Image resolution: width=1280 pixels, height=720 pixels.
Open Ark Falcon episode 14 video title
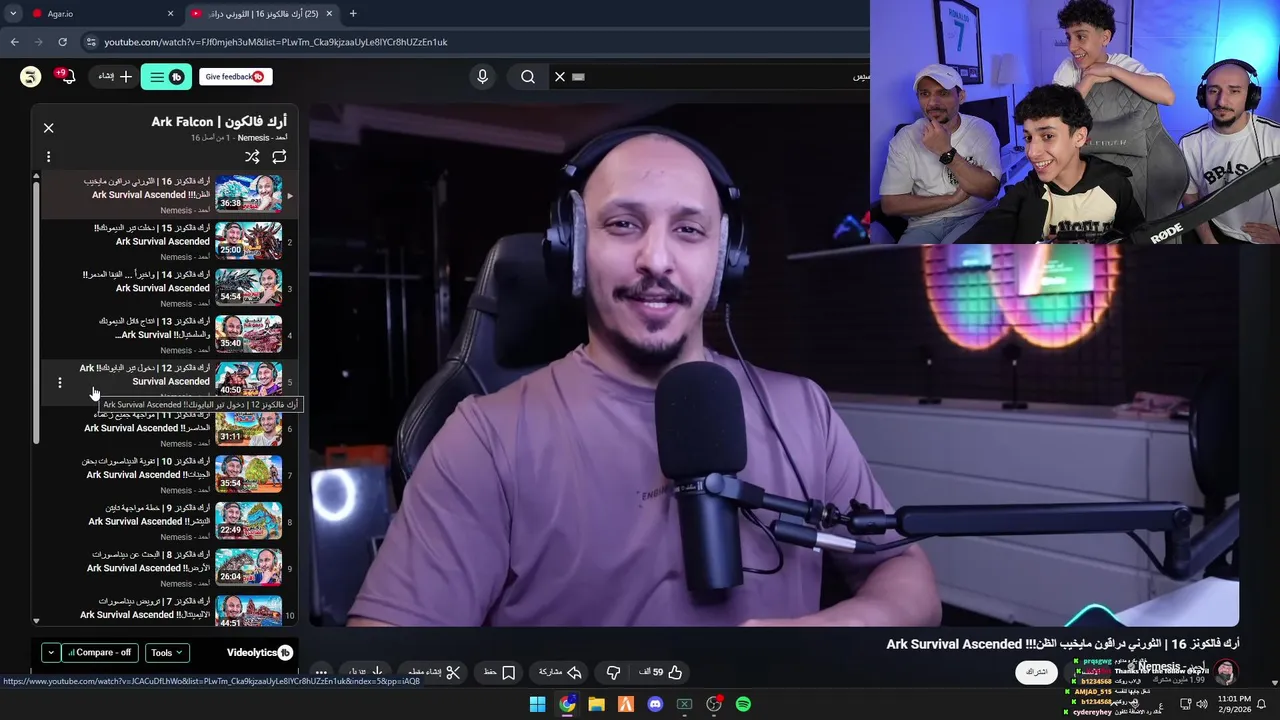coord(147,281)
